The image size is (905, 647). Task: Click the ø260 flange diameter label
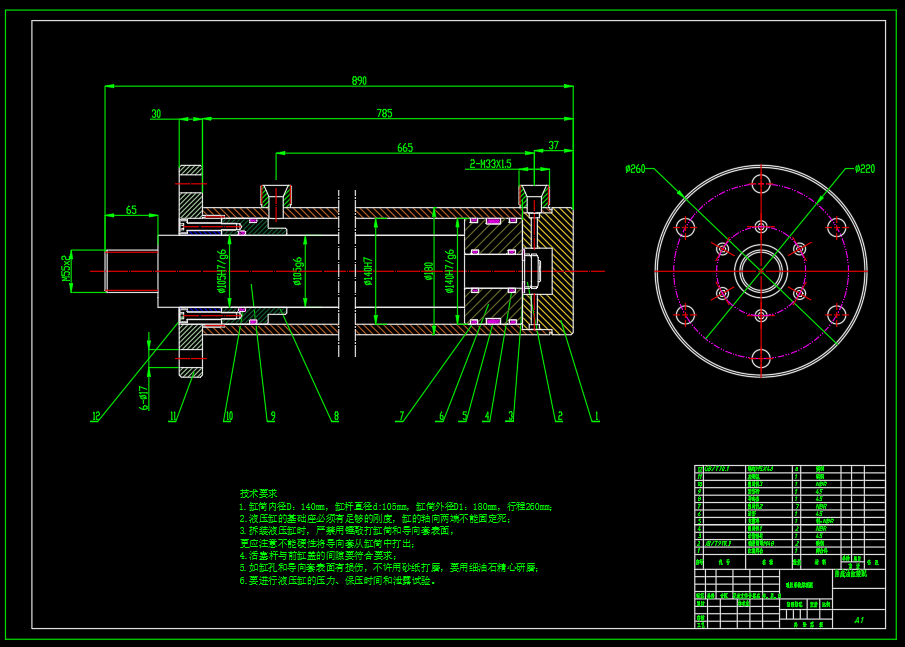635,169
